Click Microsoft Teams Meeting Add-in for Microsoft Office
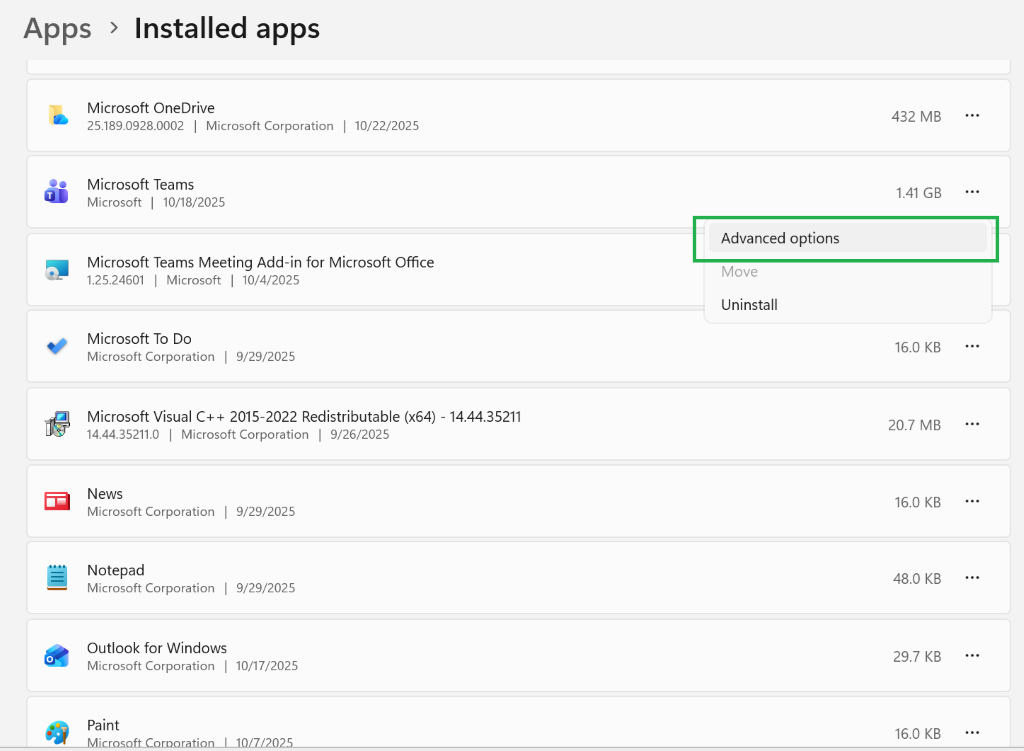The width and height of the screenshot is (1024, 751). [x=261, y=263]
